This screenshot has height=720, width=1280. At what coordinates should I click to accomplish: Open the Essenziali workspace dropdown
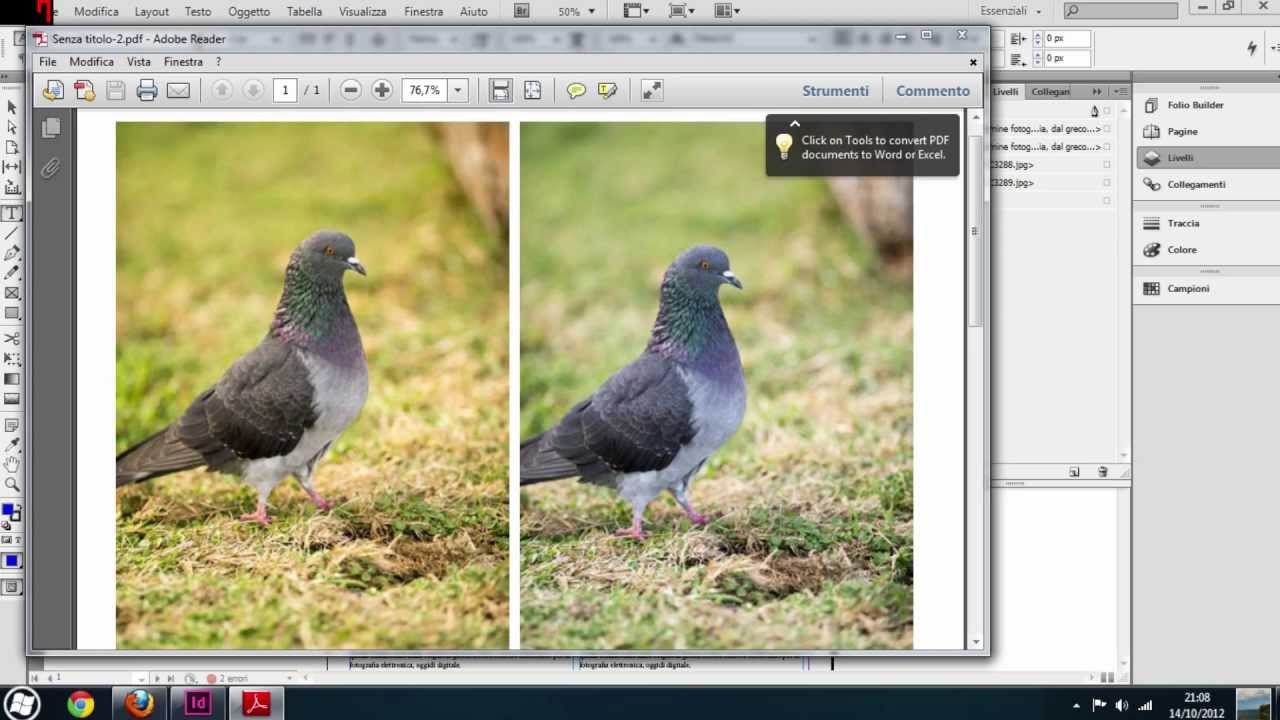(x=1011, y=11)
